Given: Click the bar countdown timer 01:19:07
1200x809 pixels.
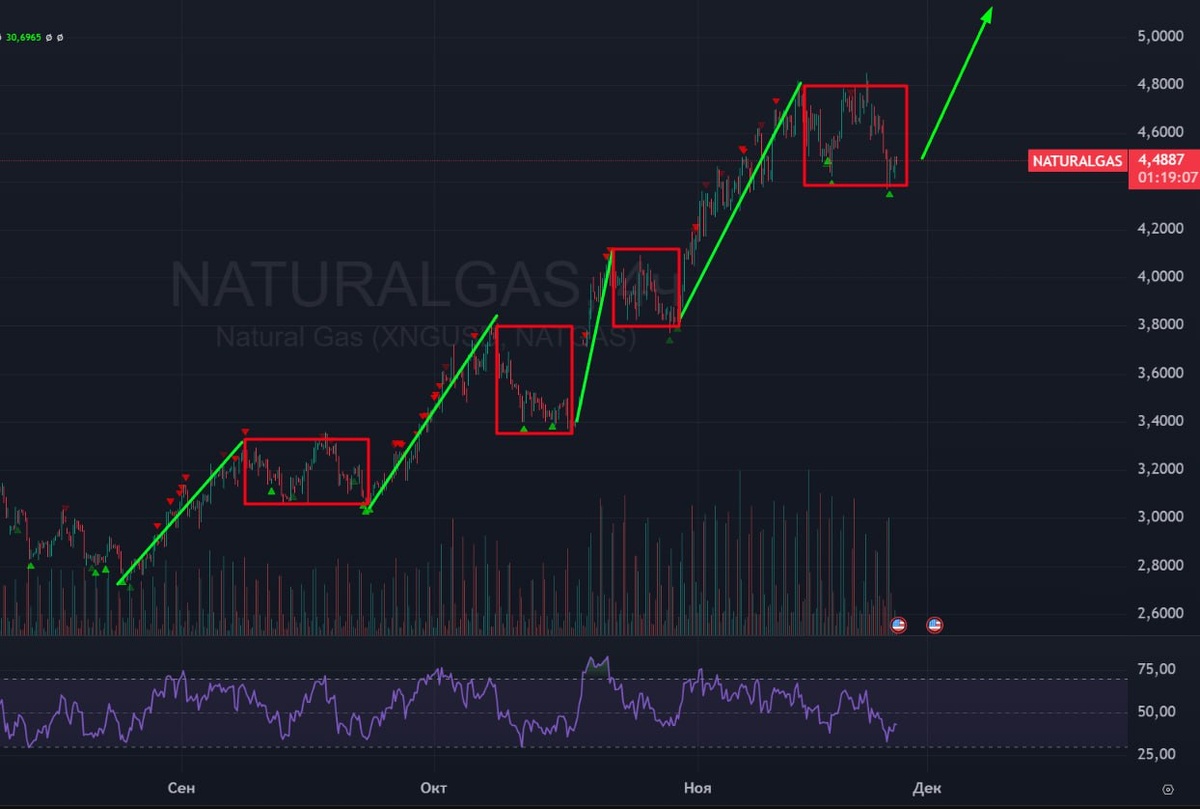Looking at the screenshot, I should click(x=1168, y=177).
